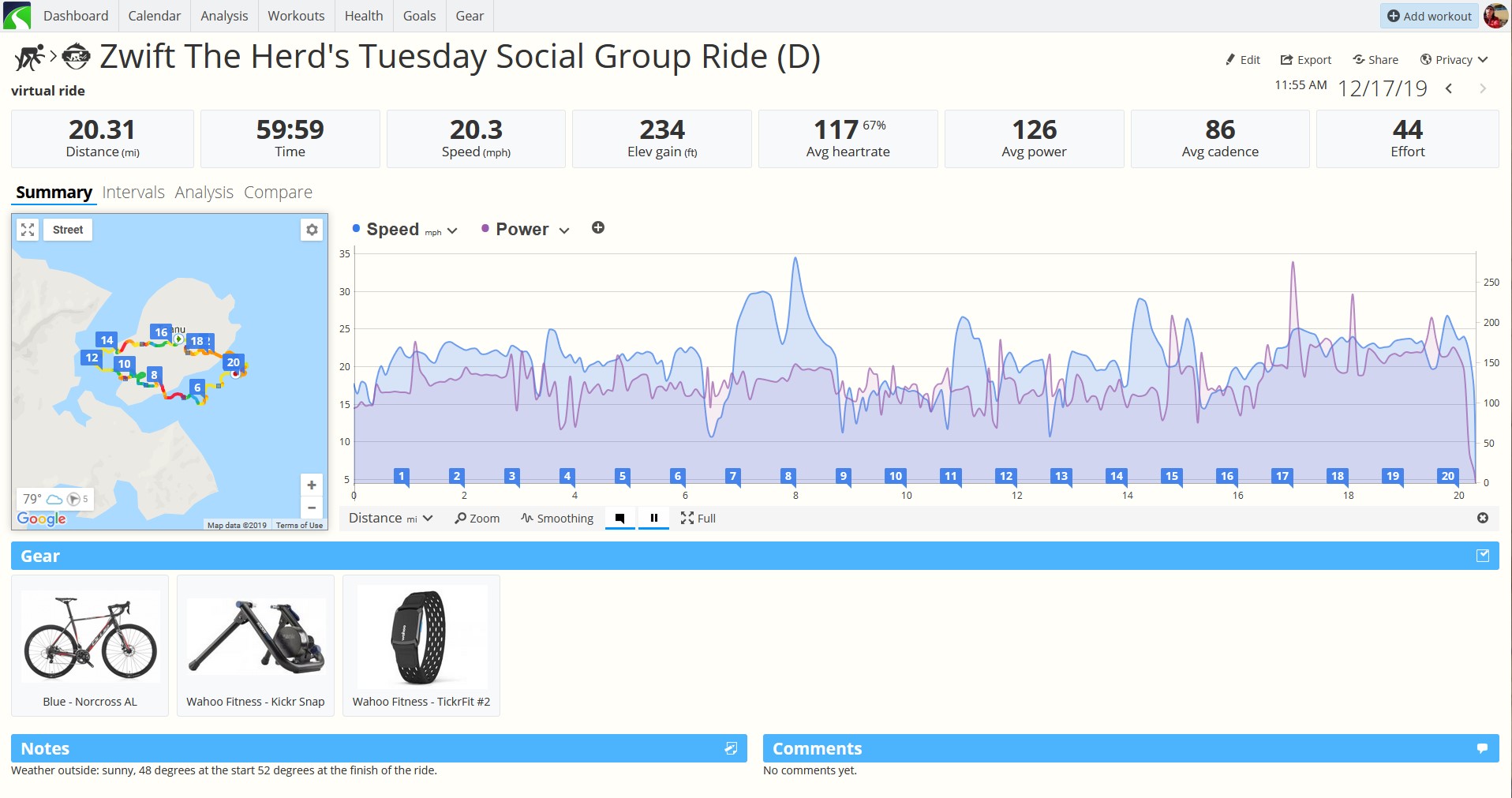Switch to the Intervals tab
The height and width of the screenshot is (798, 1512).
[133, 193]
